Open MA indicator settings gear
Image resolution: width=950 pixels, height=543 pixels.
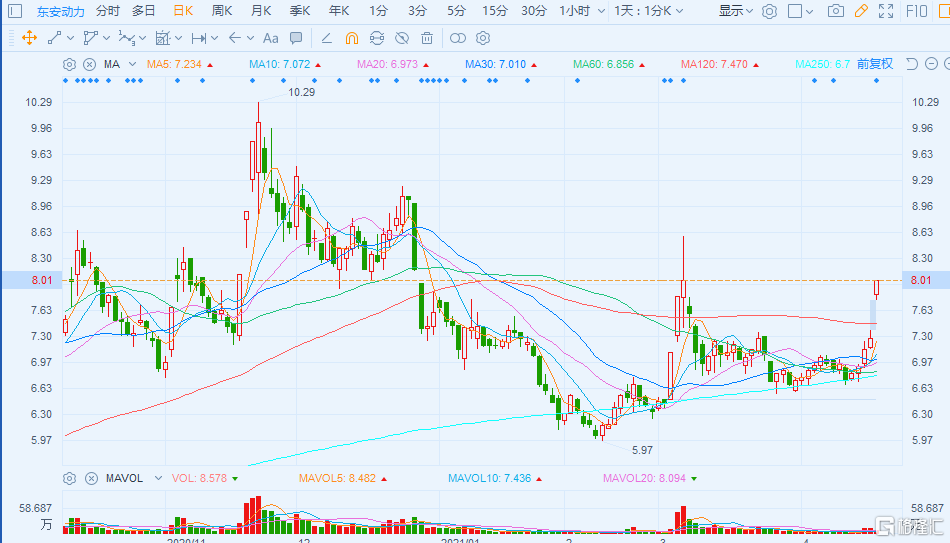[69, 64]
